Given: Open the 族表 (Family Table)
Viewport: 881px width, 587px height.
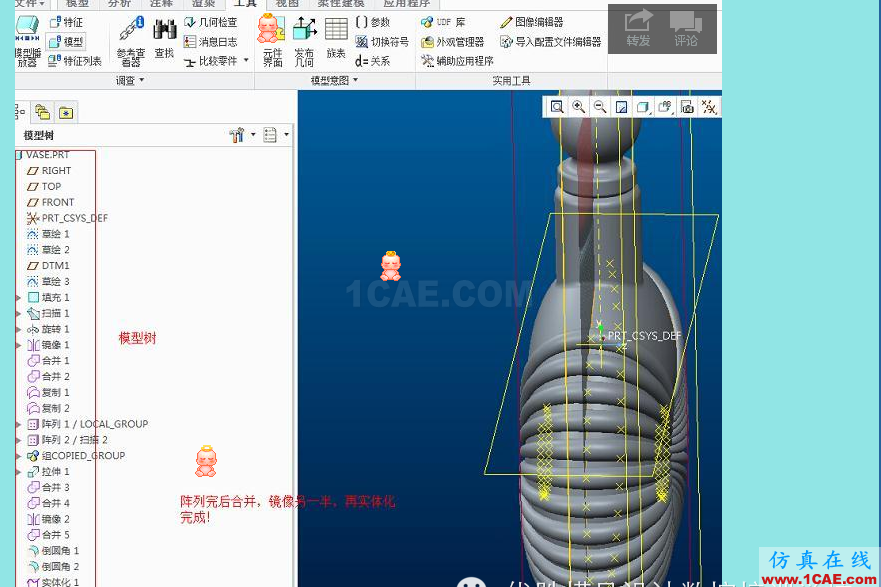Looking at the screenshot, I should 336,38.
